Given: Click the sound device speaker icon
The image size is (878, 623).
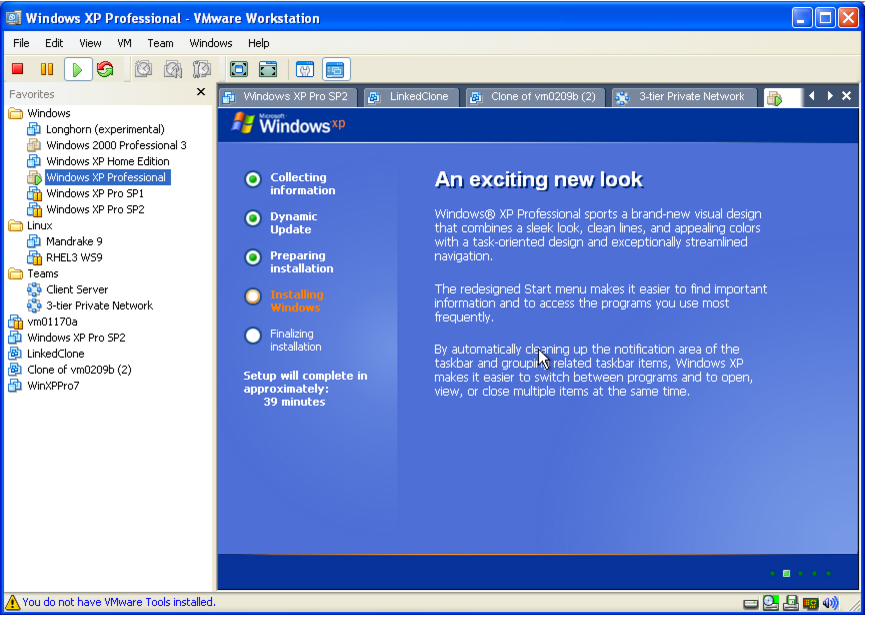Looking at the screenshot, I should (831, 603).
